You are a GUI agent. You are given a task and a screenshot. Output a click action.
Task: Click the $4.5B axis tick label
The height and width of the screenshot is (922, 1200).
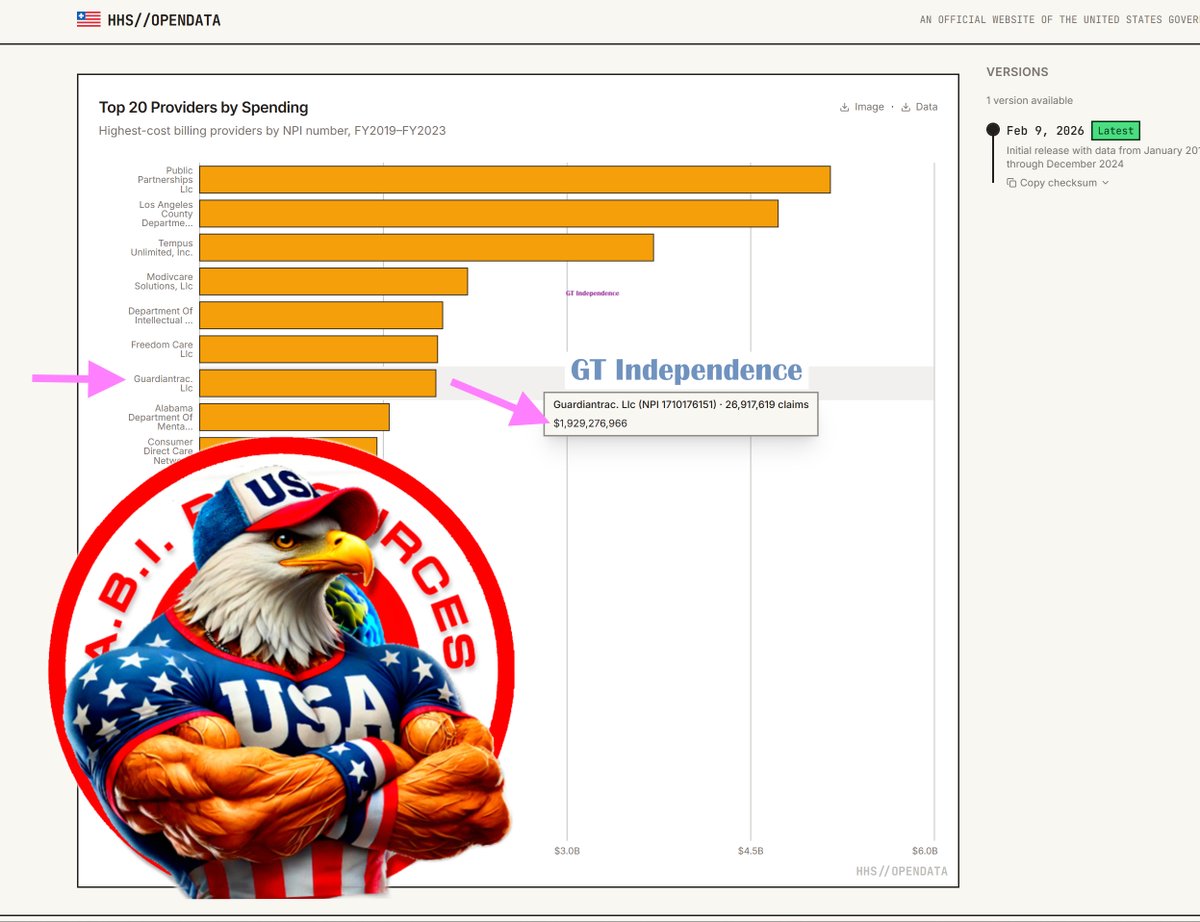coord(750,851)
